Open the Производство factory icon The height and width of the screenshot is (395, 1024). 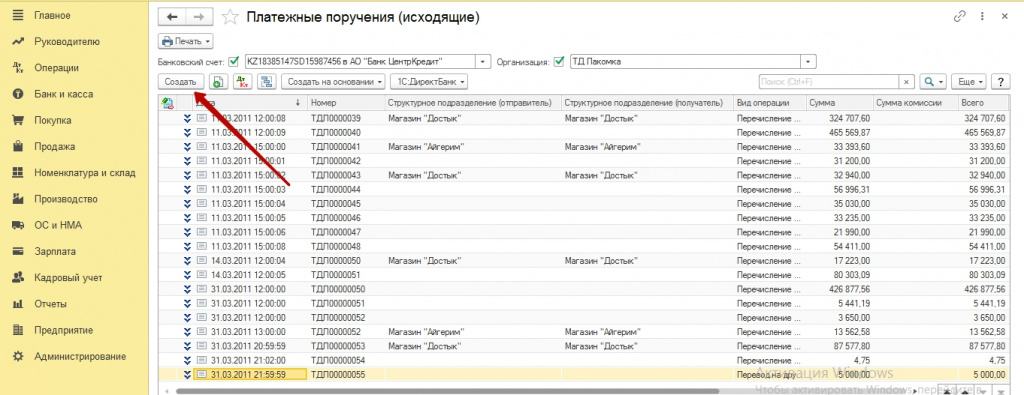[18, 198]
